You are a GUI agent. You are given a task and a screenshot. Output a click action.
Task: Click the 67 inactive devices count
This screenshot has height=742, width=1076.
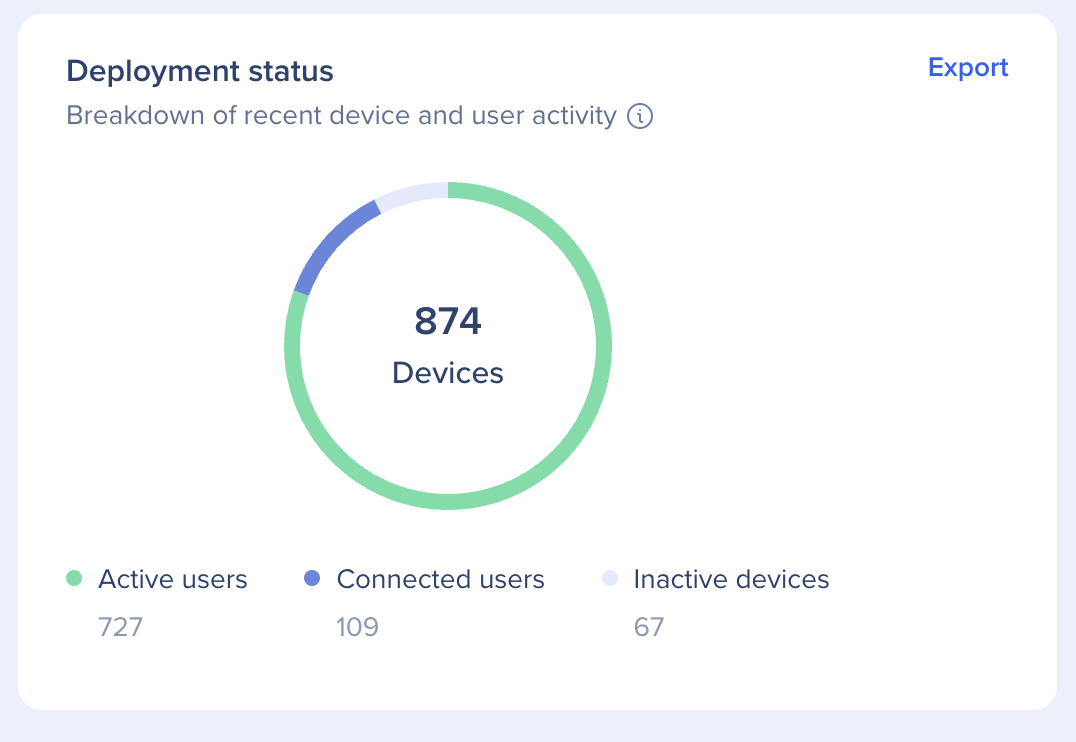point(649,627)
